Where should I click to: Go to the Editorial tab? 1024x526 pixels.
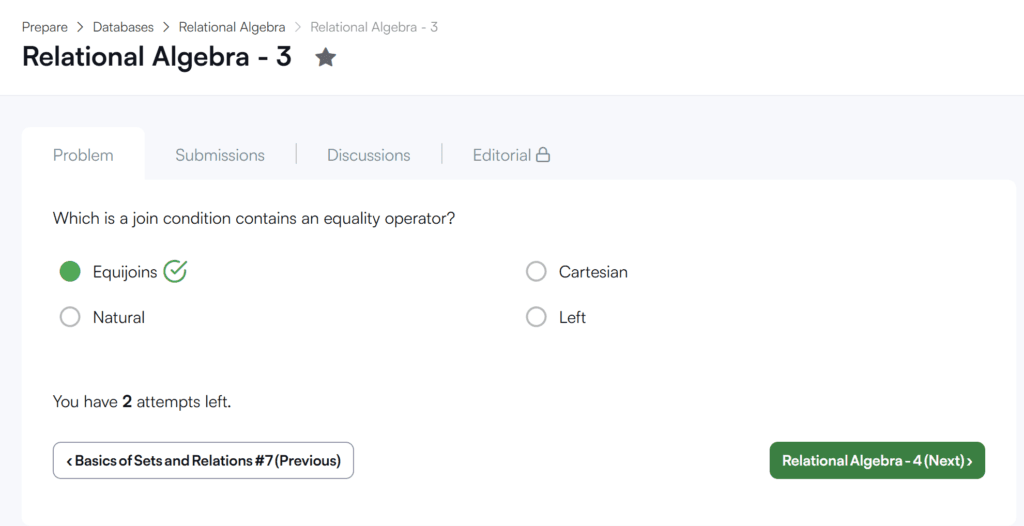pyautogui.click(x=501, y=155)
